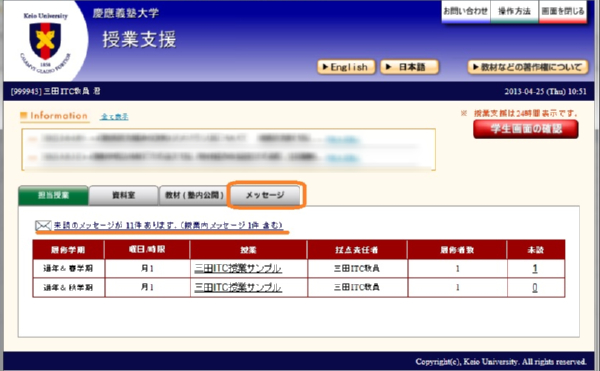Viewport: 600px width, 371px height.
Task: Open the 操作方法 help button
Action: coord(514,11)
